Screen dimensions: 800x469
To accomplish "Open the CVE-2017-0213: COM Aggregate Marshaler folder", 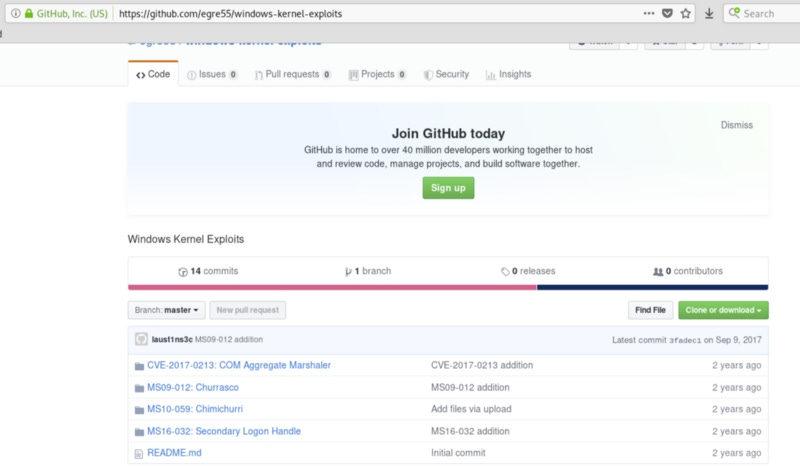I will (239, 365).
